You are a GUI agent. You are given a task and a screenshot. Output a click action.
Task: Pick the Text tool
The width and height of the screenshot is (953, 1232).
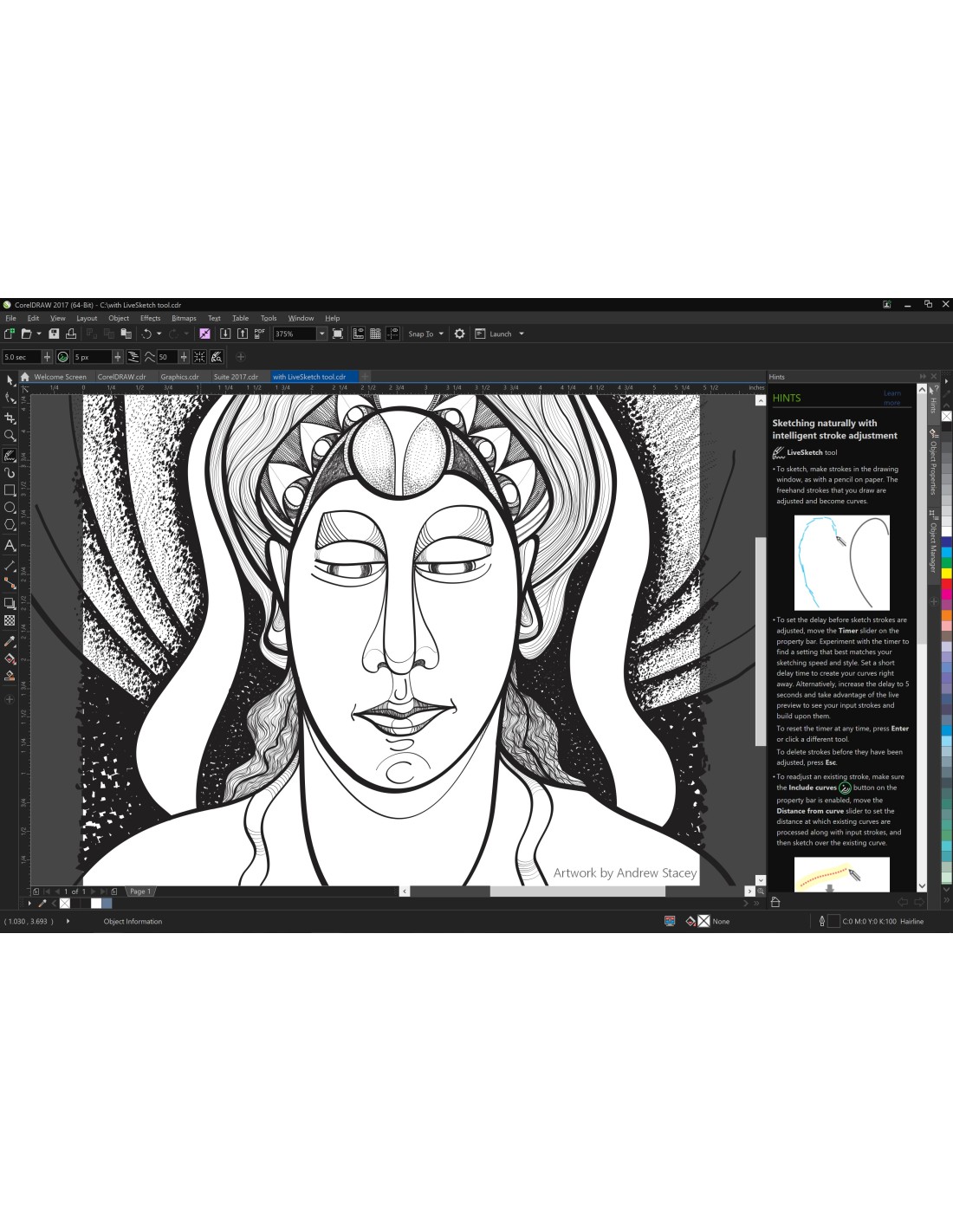tap(10, 545)
